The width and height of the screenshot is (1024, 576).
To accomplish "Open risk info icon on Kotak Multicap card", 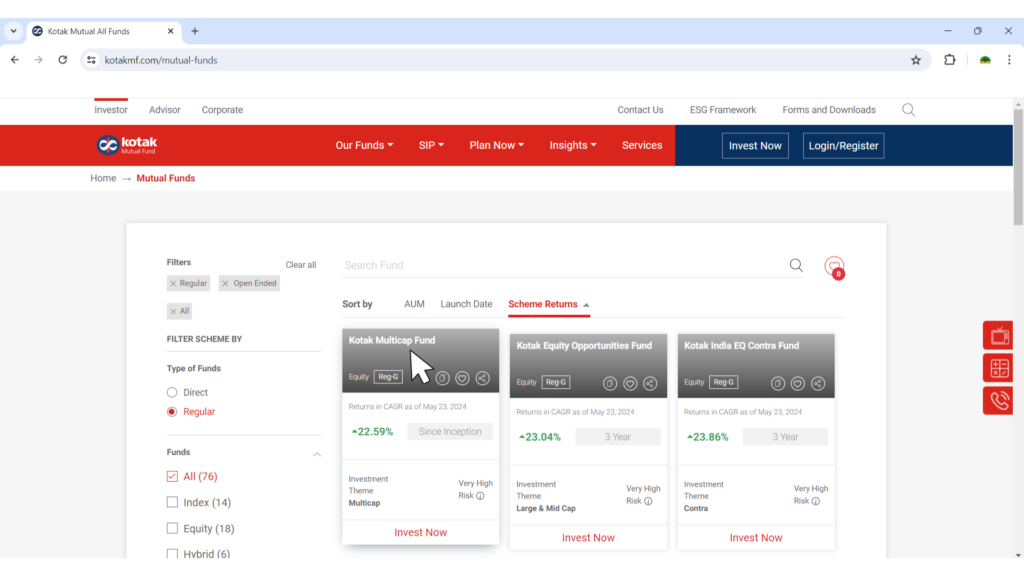I will coord(481,496).
